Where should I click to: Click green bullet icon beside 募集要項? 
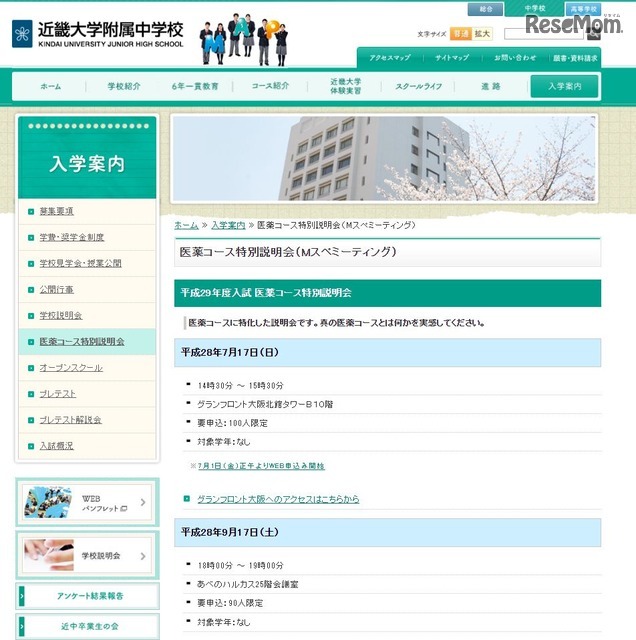click(x=31, y=211)
